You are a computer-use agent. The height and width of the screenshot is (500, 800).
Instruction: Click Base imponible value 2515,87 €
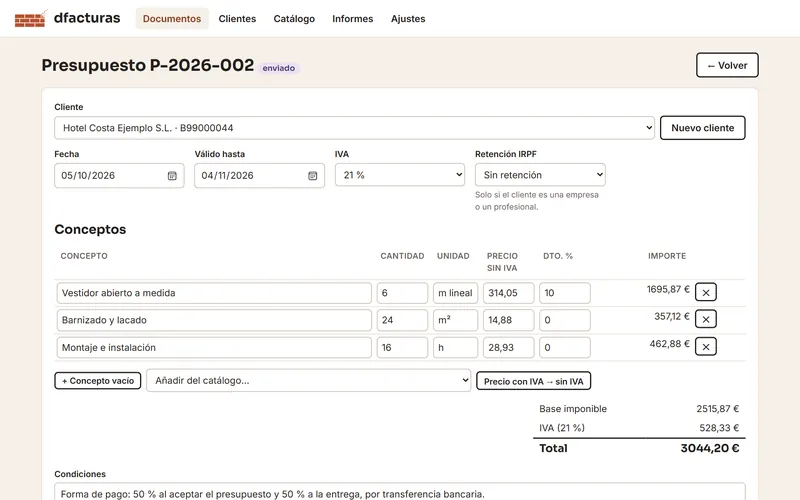point(717,409)
